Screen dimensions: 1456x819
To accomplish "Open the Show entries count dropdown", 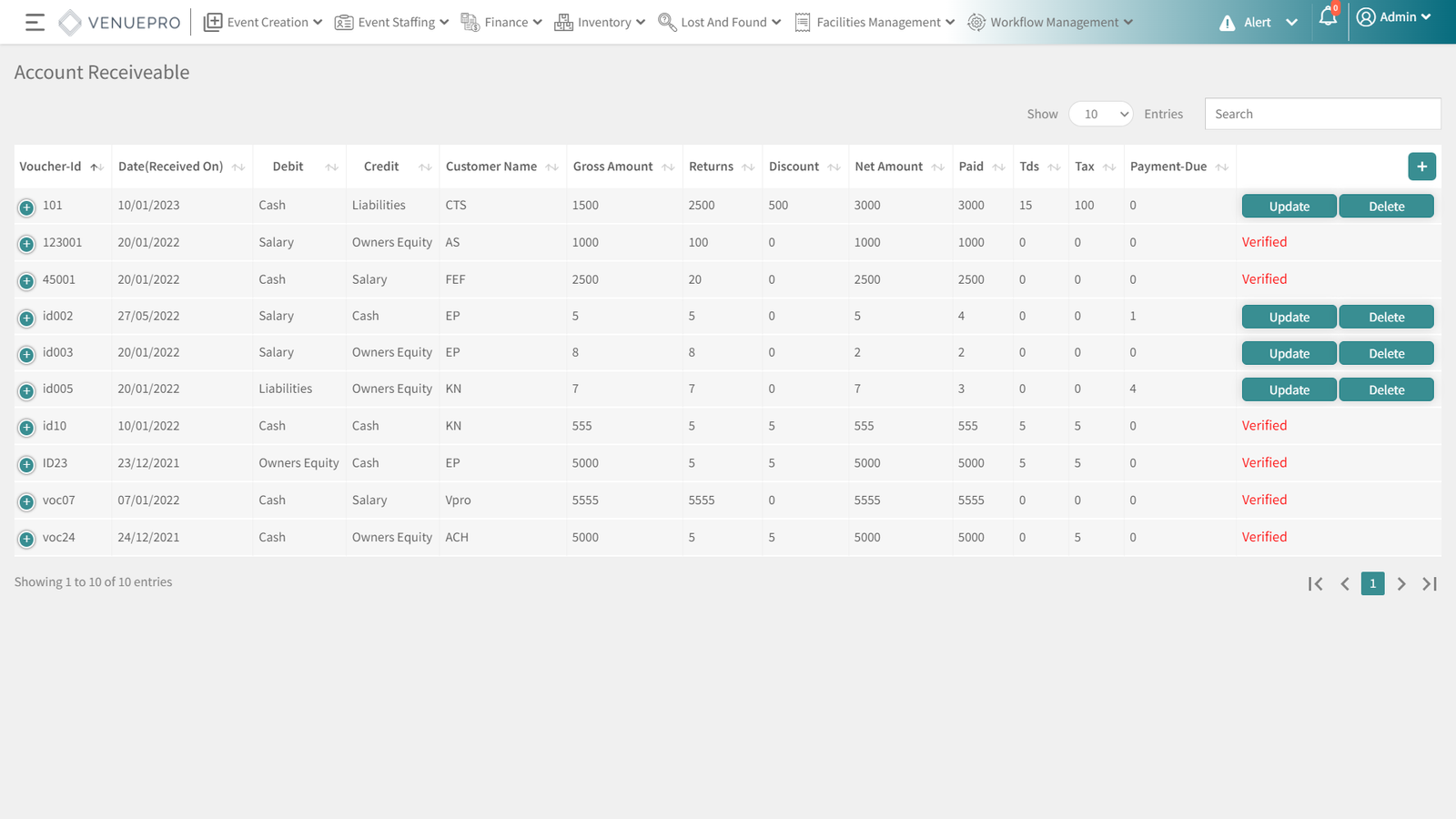I will tap(1101, 114).
